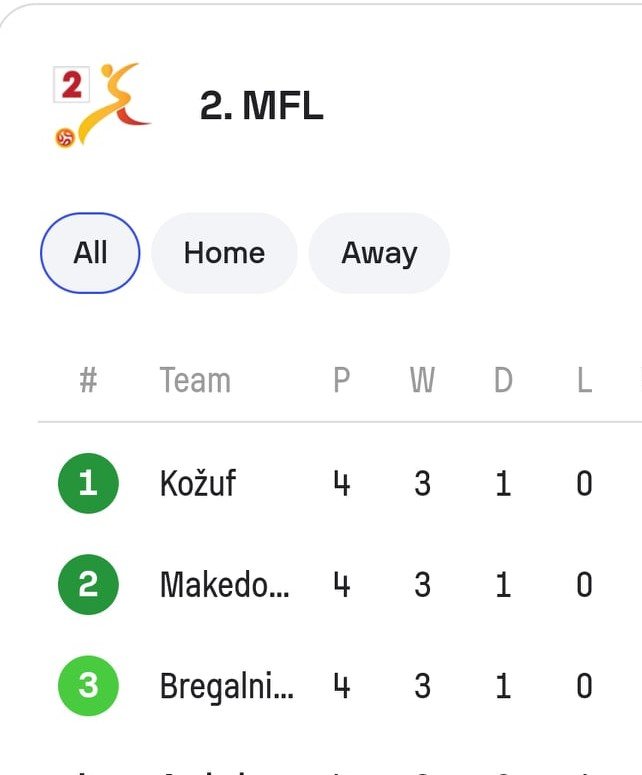Sort by the P played column
The image size is (642, 775).
[342, 381]
